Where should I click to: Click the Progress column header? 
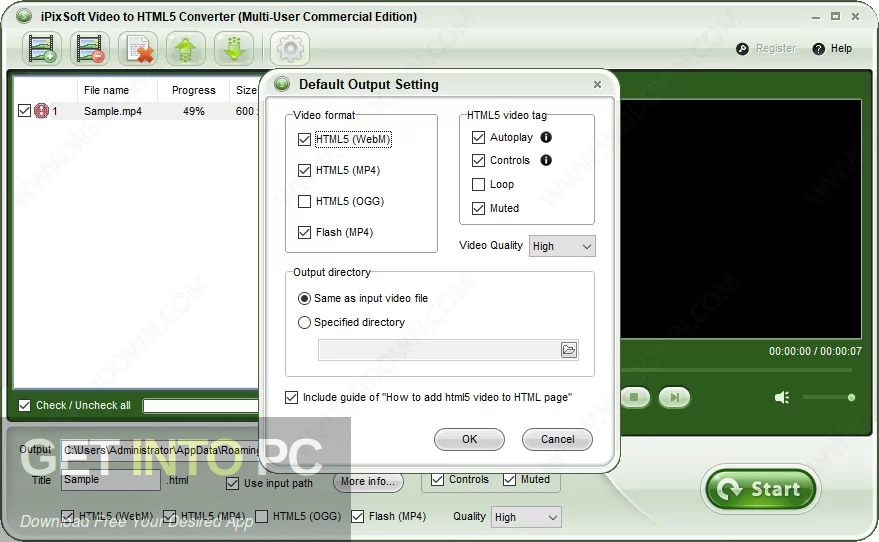pyautogui.click(x=193, y=90)
